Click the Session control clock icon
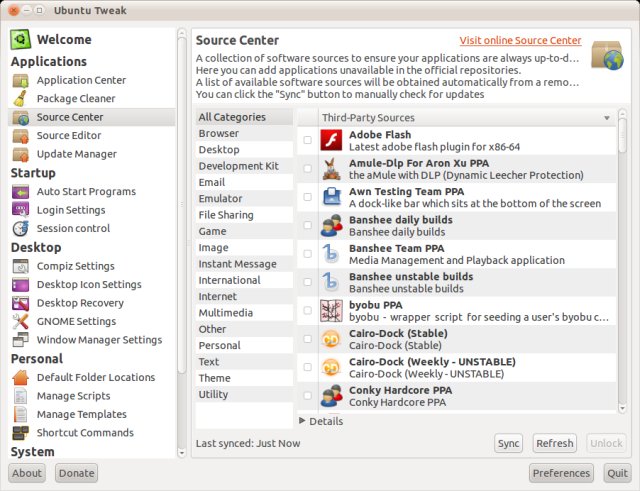The height and width of the screenshot is (491, 640). coord(20,229)
